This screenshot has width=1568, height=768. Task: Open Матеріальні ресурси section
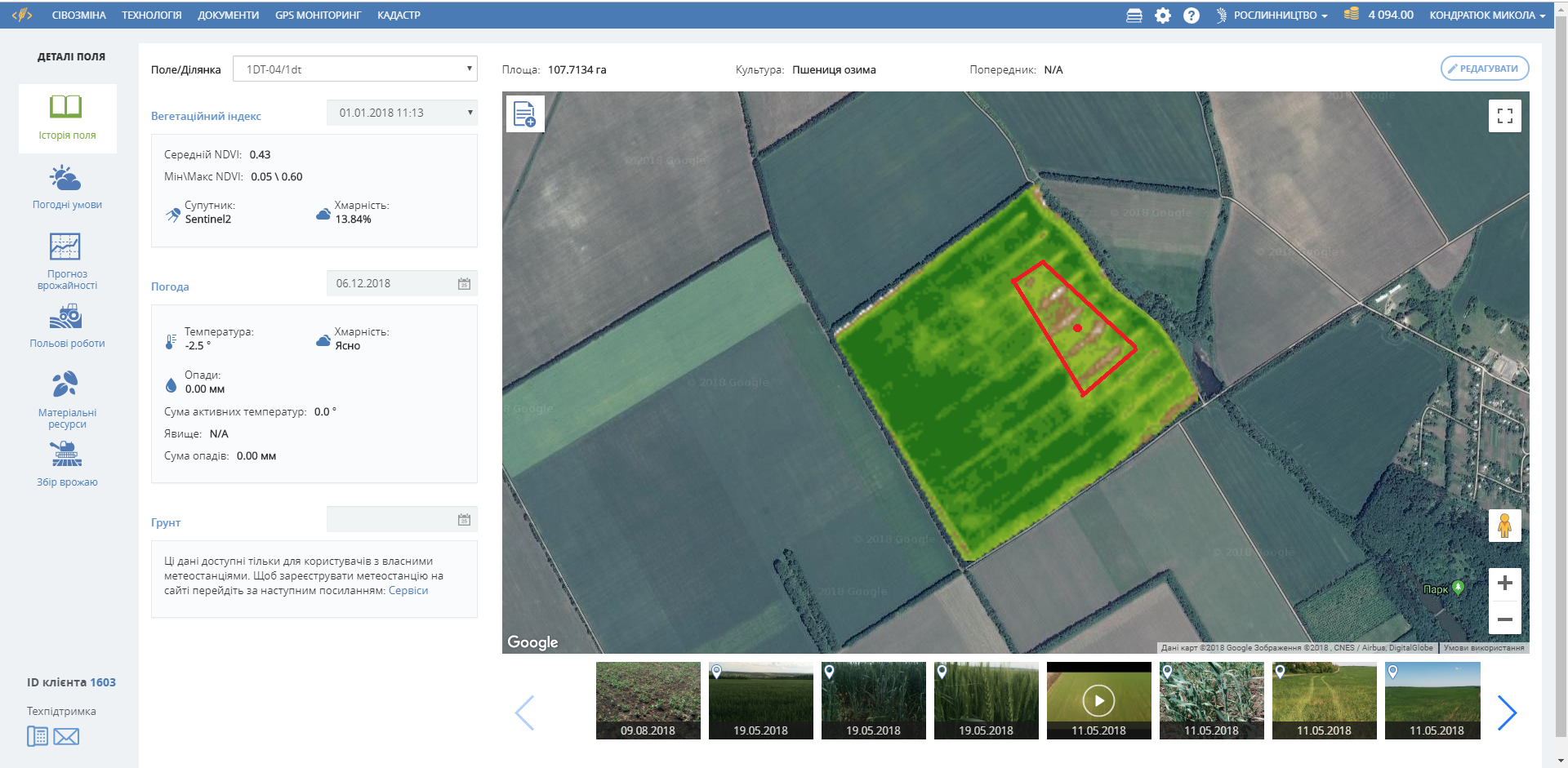66,384
